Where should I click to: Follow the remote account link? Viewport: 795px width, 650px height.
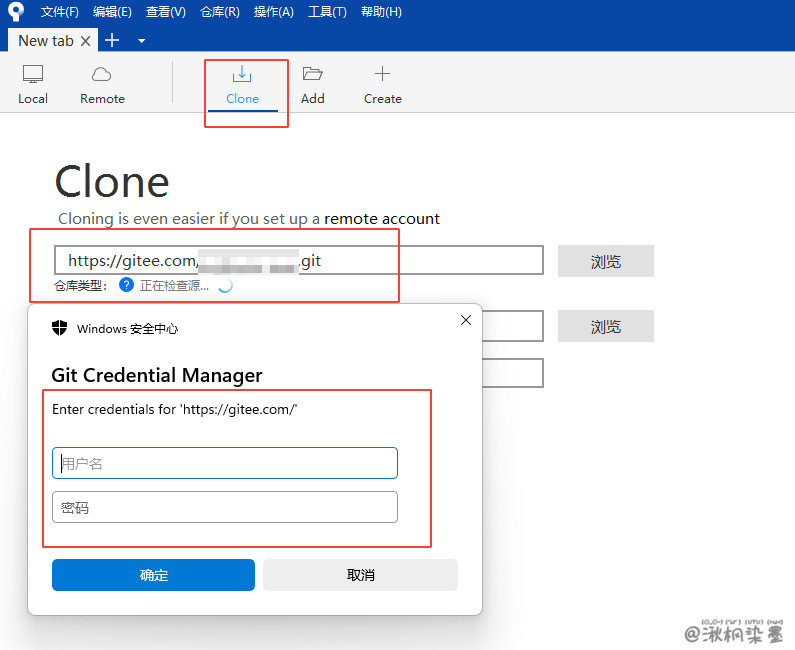(382, 218)
